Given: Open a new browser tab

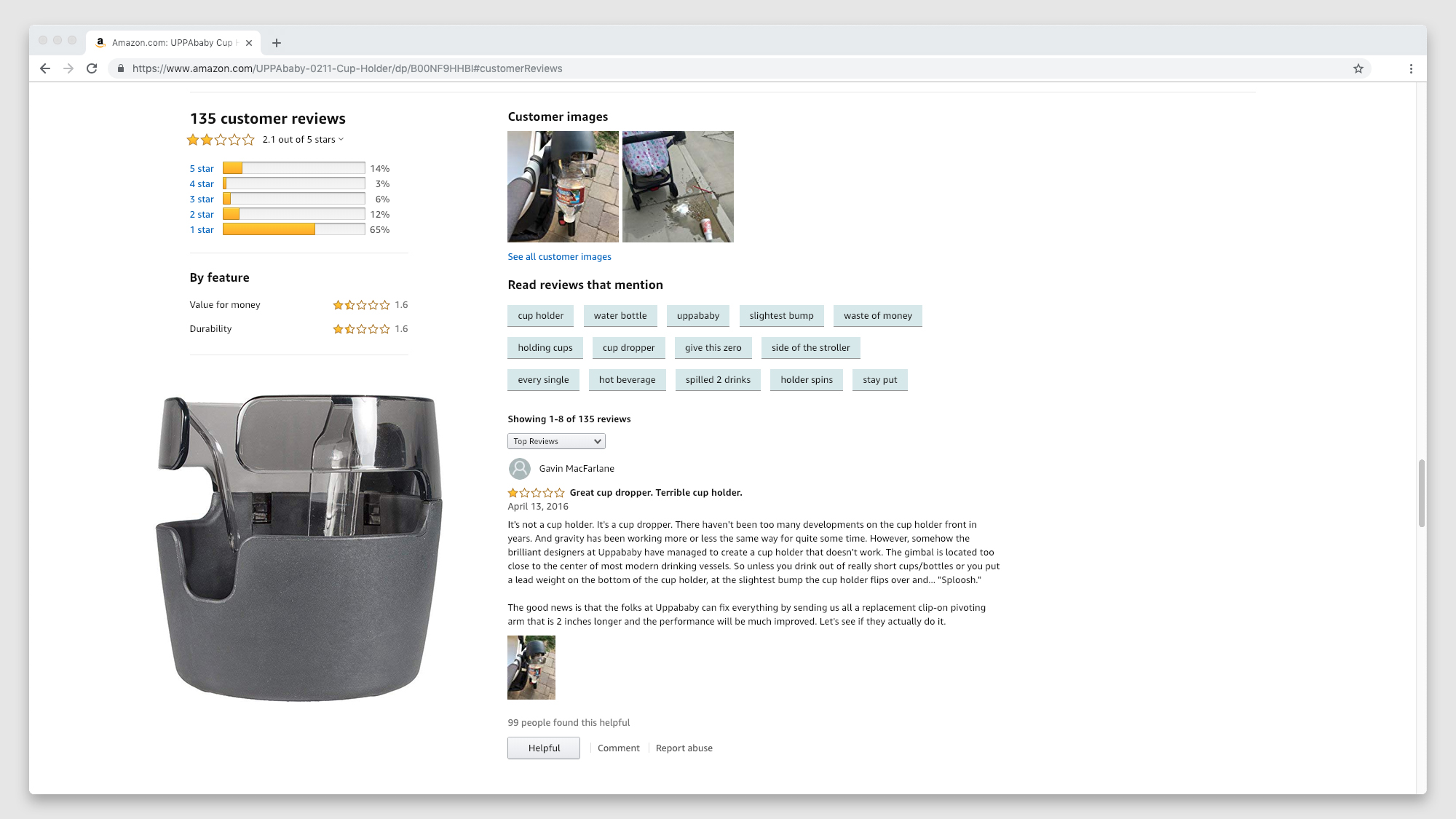Looking at the screenshot, I should tap(277, 43).
